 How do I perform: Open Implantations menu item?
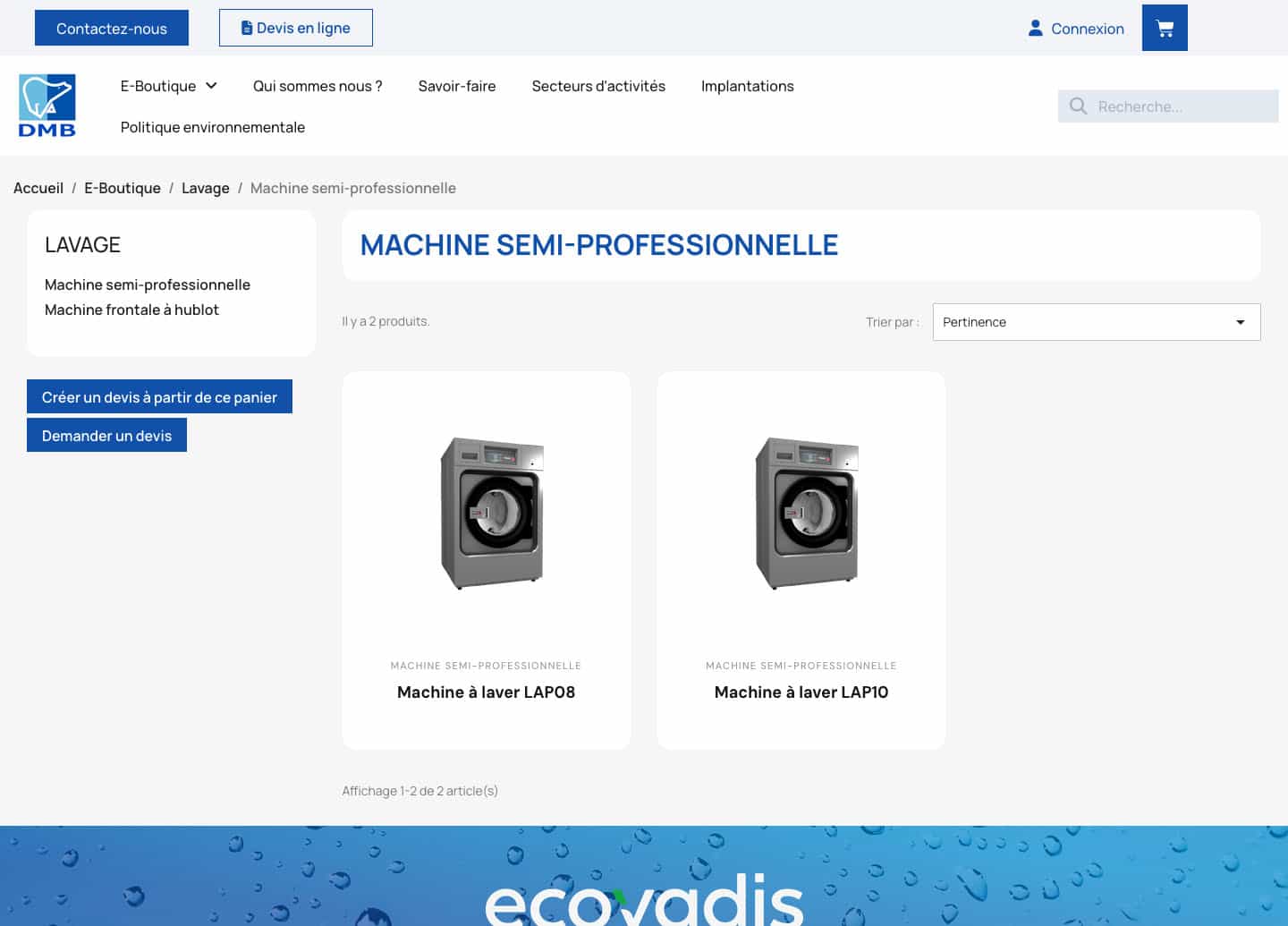click(748, 86)
